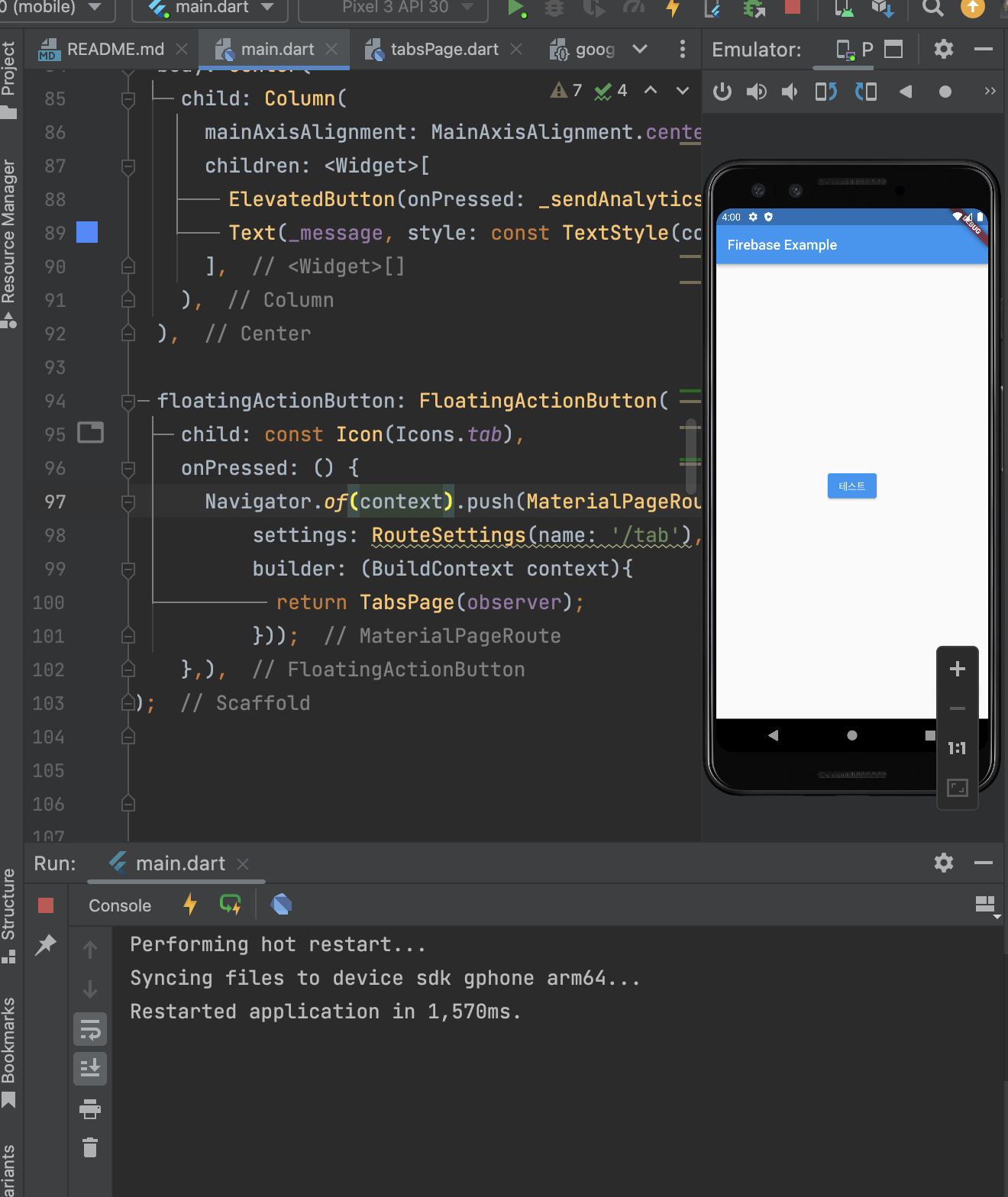Raise emulator volume icon
The image size is (1008, 1197).
pyautogui.click(x=756, y=92)
